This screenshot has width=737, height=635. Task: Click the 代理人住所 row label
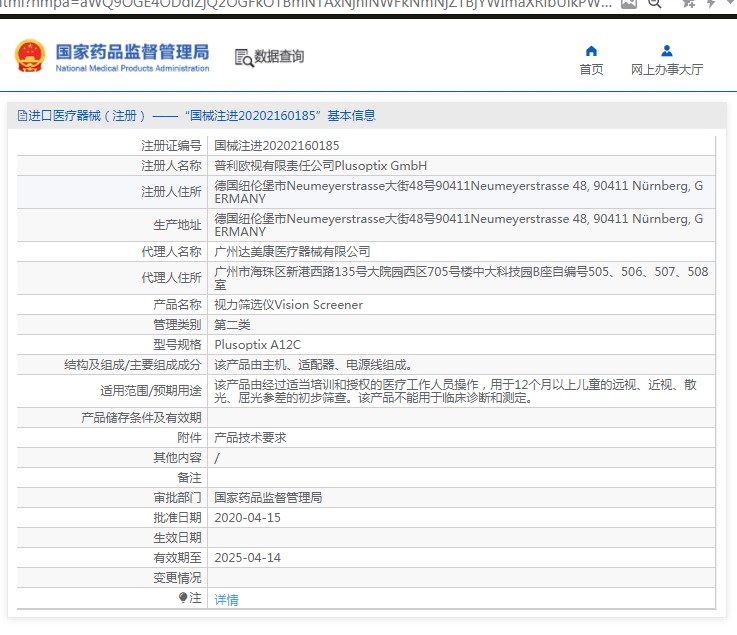[x=171, y=278]
